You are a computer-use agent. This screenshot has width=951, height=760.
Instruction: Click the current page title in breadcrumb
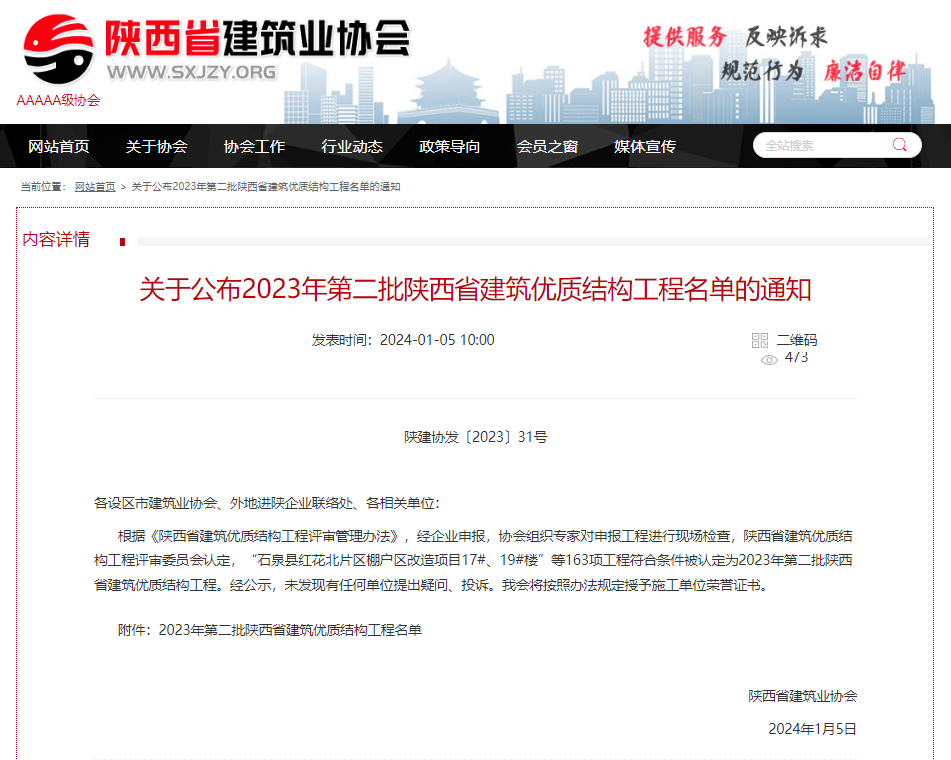click(x=266, y=187)
